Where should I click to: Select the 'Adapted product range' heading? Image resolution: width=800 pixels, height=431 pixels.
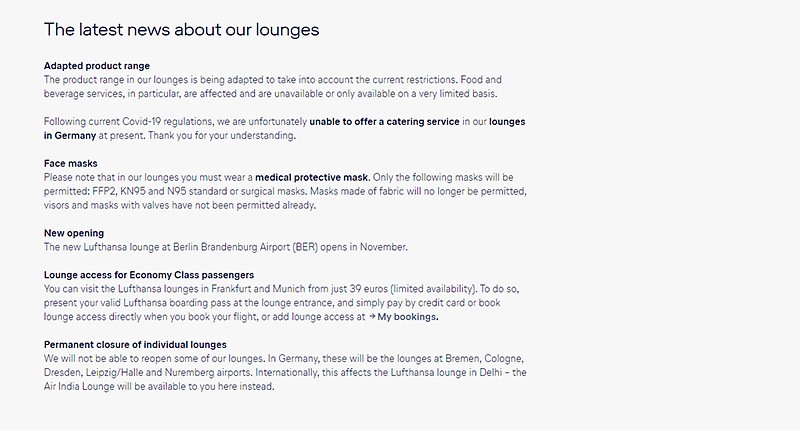(97, 66)
